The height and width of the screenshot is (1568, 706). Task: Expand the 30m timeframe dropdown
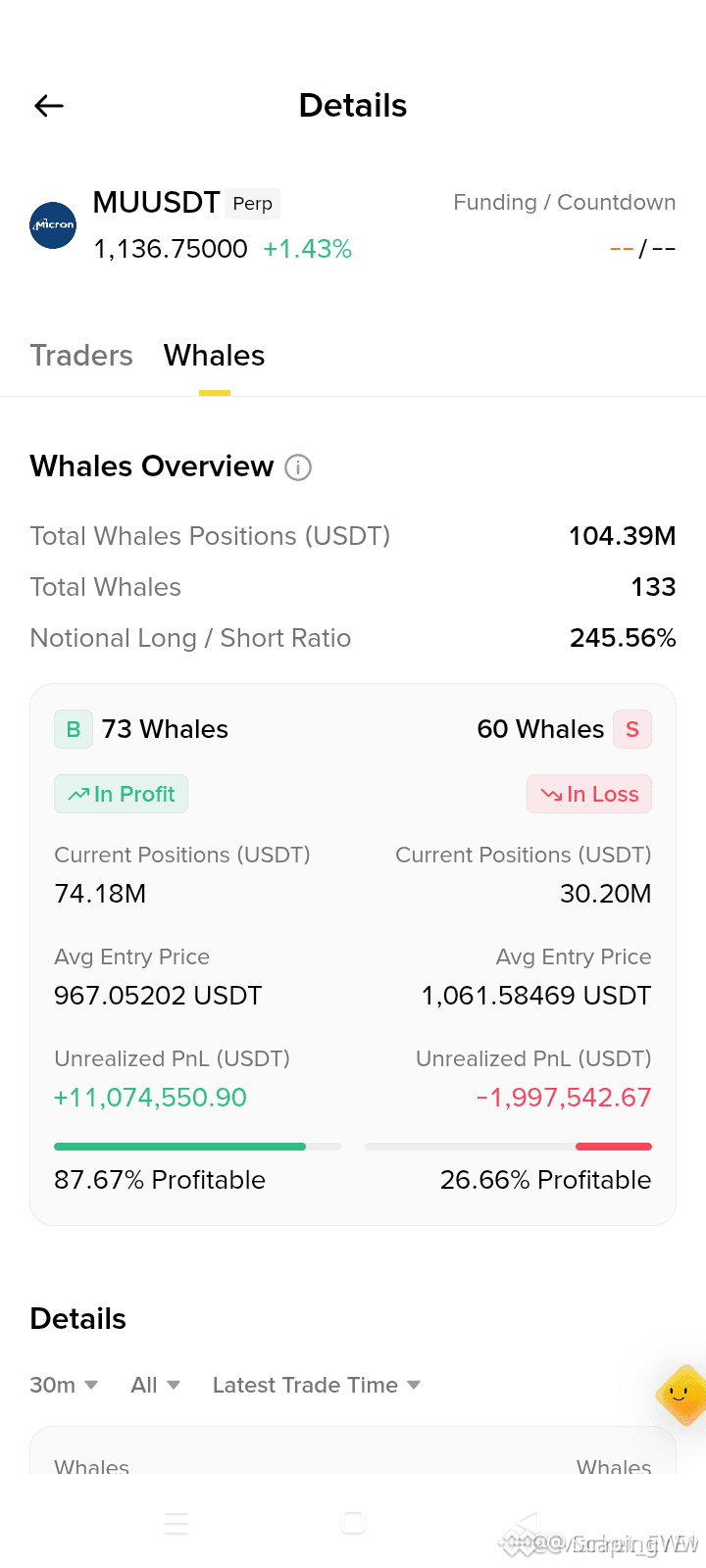(64, 1385)
